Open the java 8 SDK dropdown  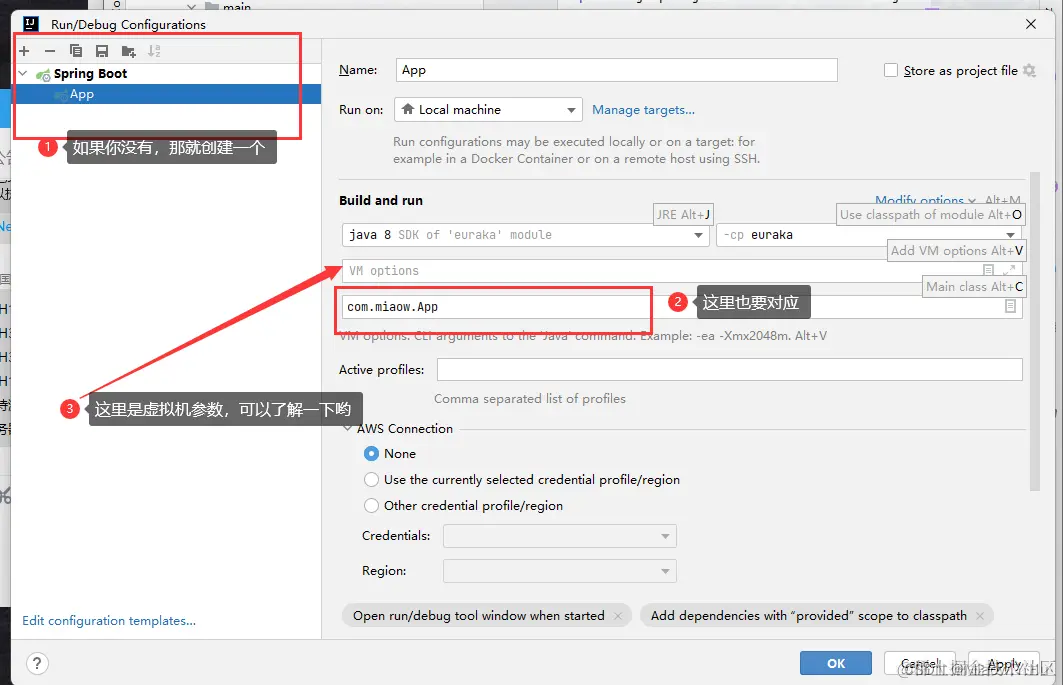click(525, 235)
